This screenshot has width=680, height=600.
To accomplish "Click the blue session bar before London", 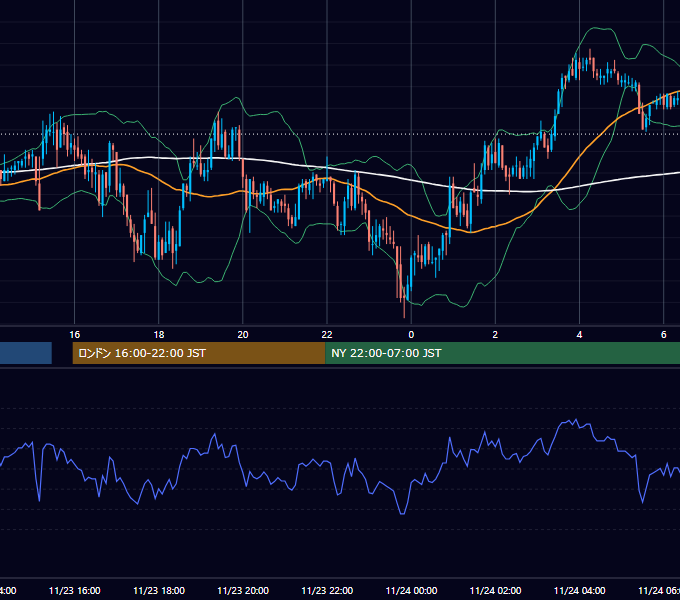I will click(x=26, y=353).
